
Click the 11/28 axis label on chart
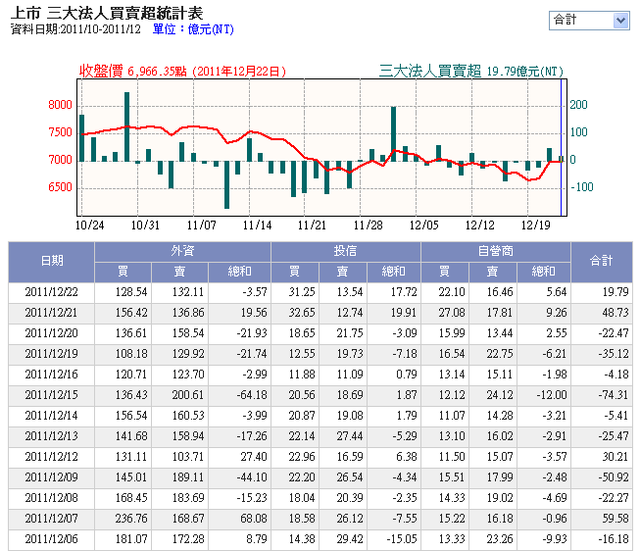[368, 225]
